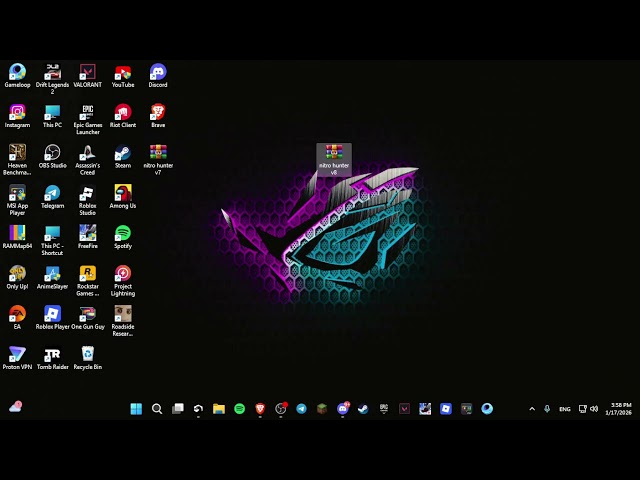
Task: Select the nitro hunter v8 archive
Action: click(x=333, y=160)
